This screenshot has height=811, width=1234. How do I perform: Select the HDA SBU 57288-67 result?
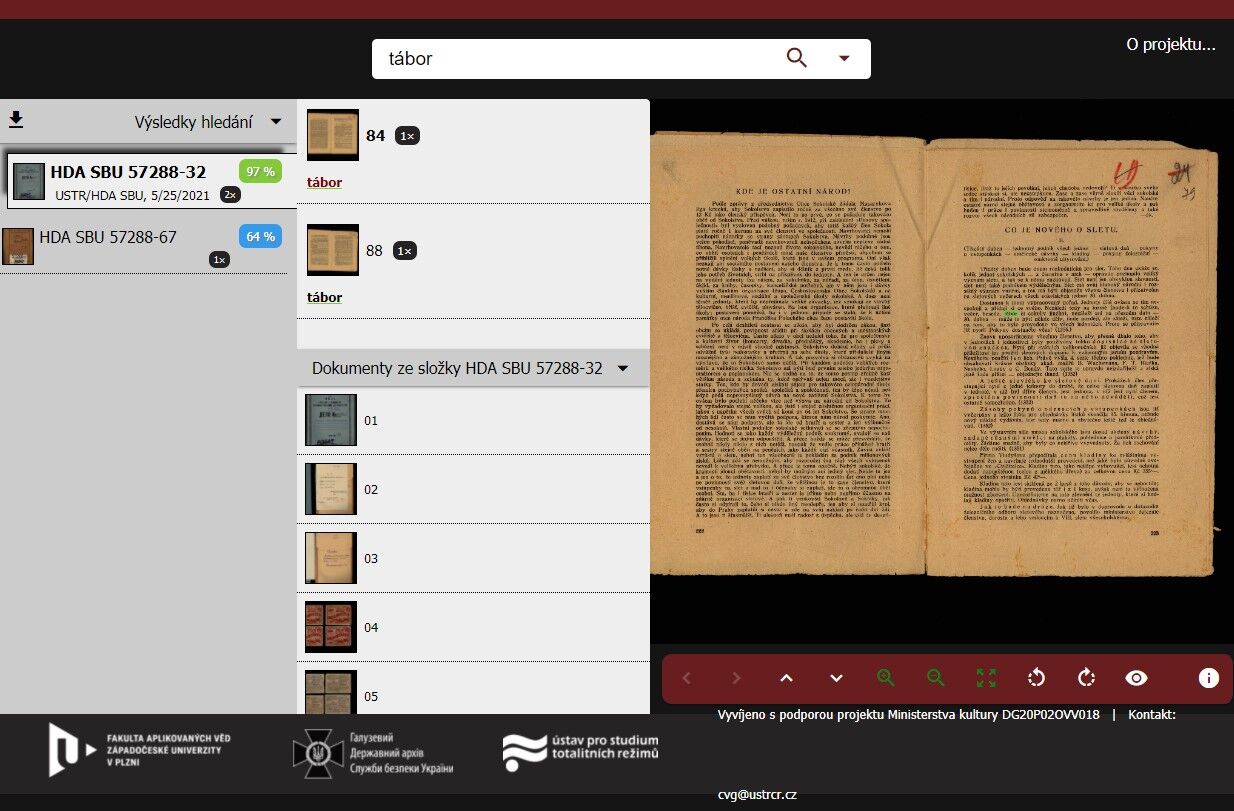click(x=108, y=237)
